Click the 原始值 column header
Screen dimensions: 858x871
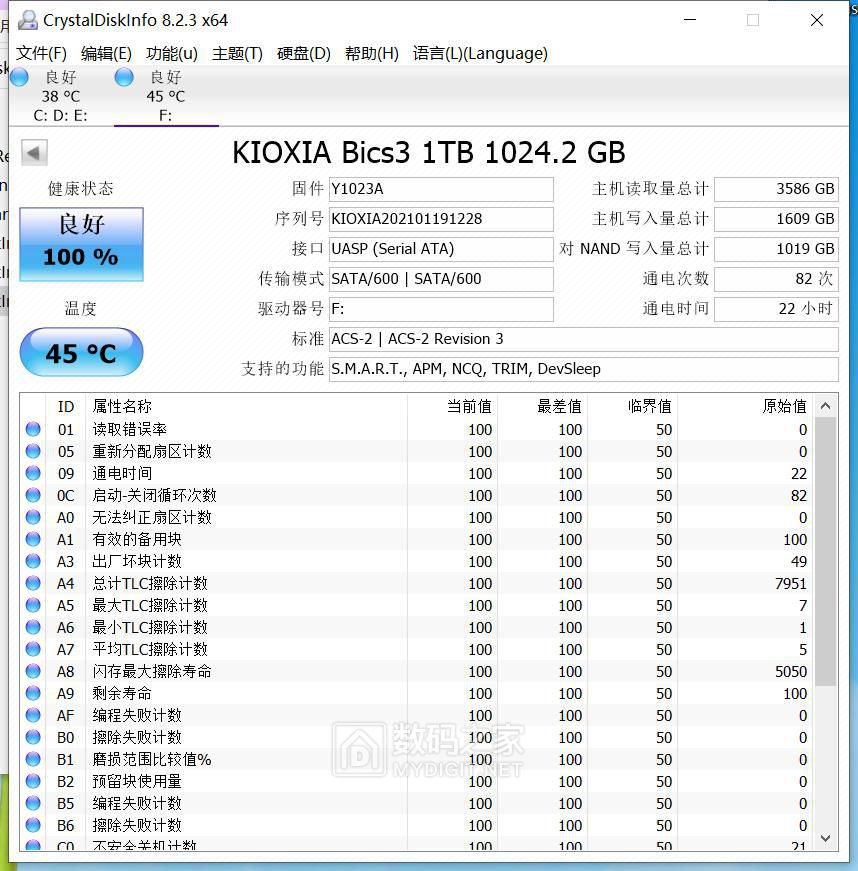point(745,407)
